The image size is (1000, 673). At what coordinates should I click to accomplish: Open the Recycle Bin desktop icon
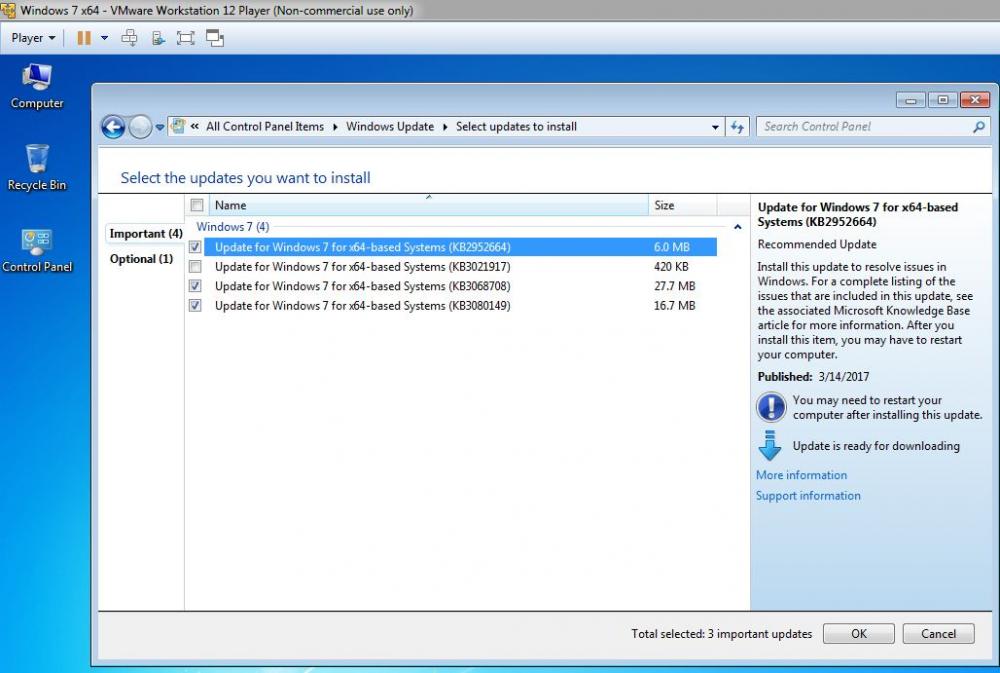[37, 166]
